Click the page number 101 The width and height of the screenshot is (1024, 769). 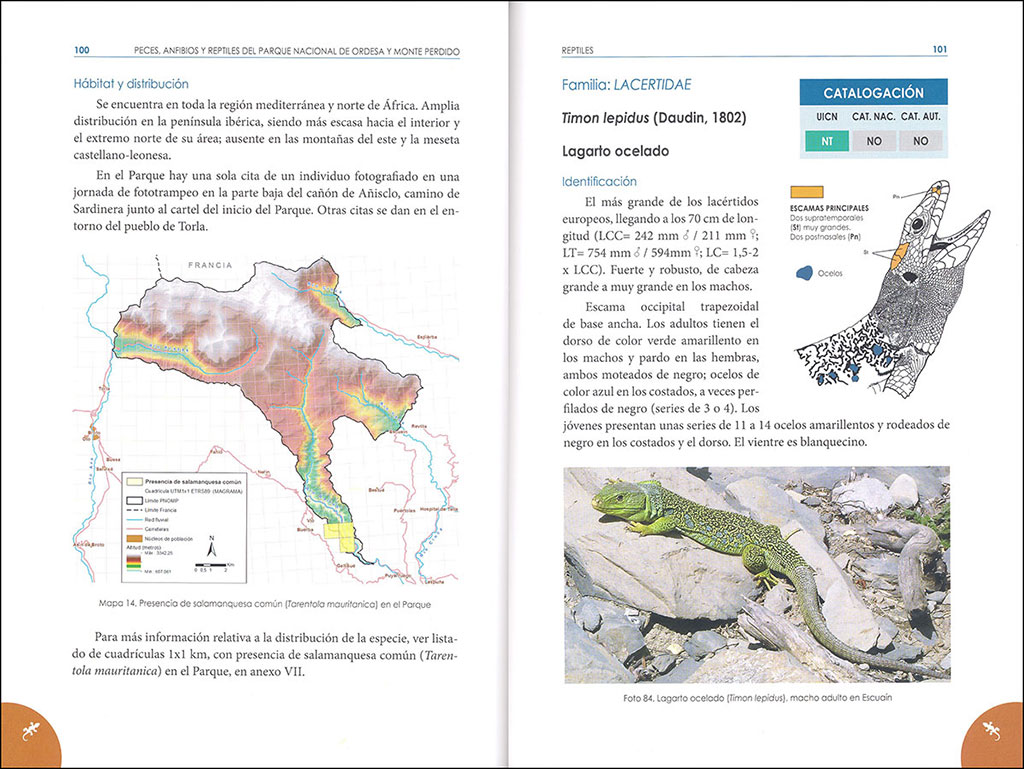click(939, 49)
